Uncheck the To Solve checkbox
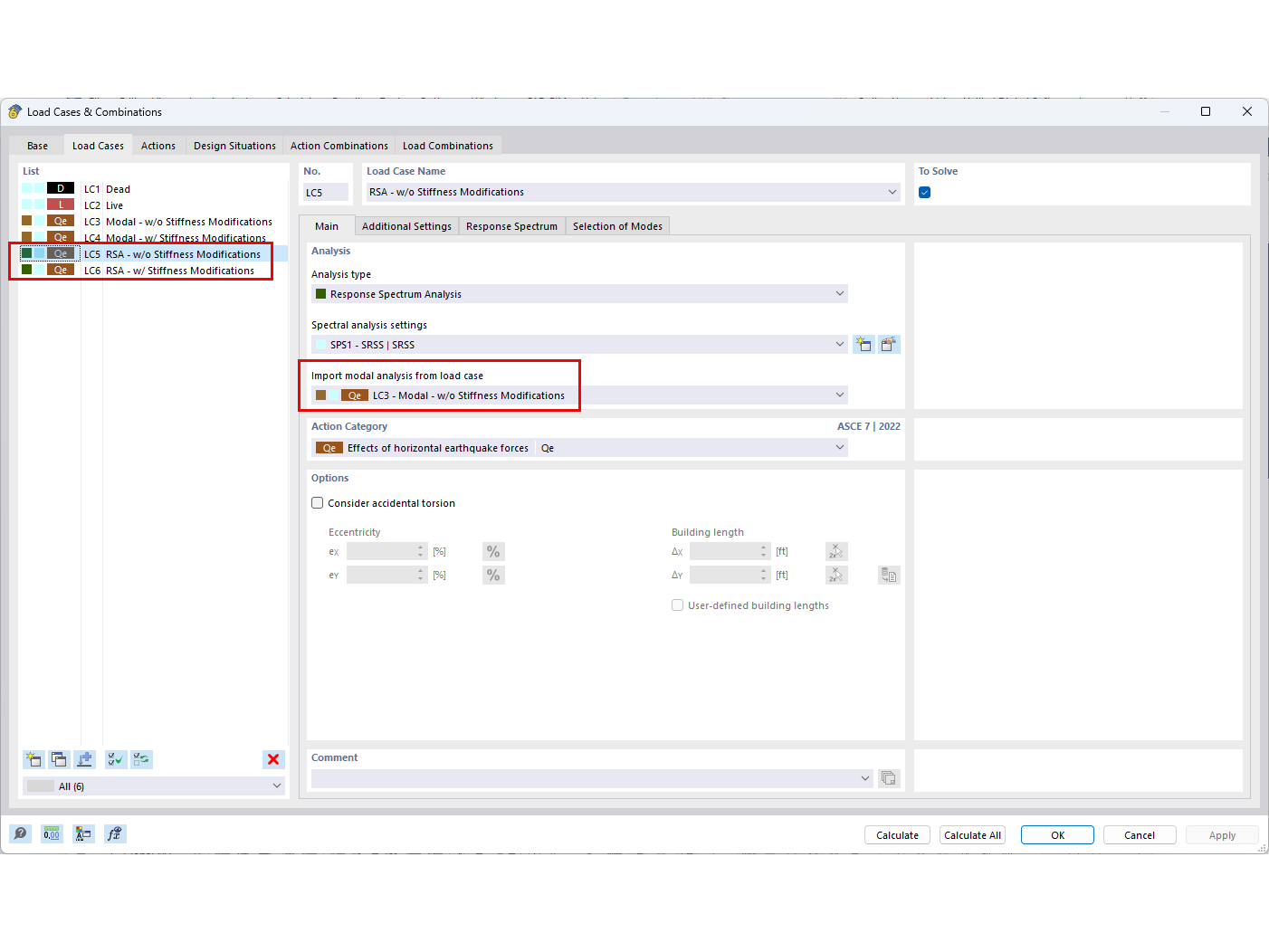The width and height of the screenshot is (1269, 952). [x=924, y=192]
